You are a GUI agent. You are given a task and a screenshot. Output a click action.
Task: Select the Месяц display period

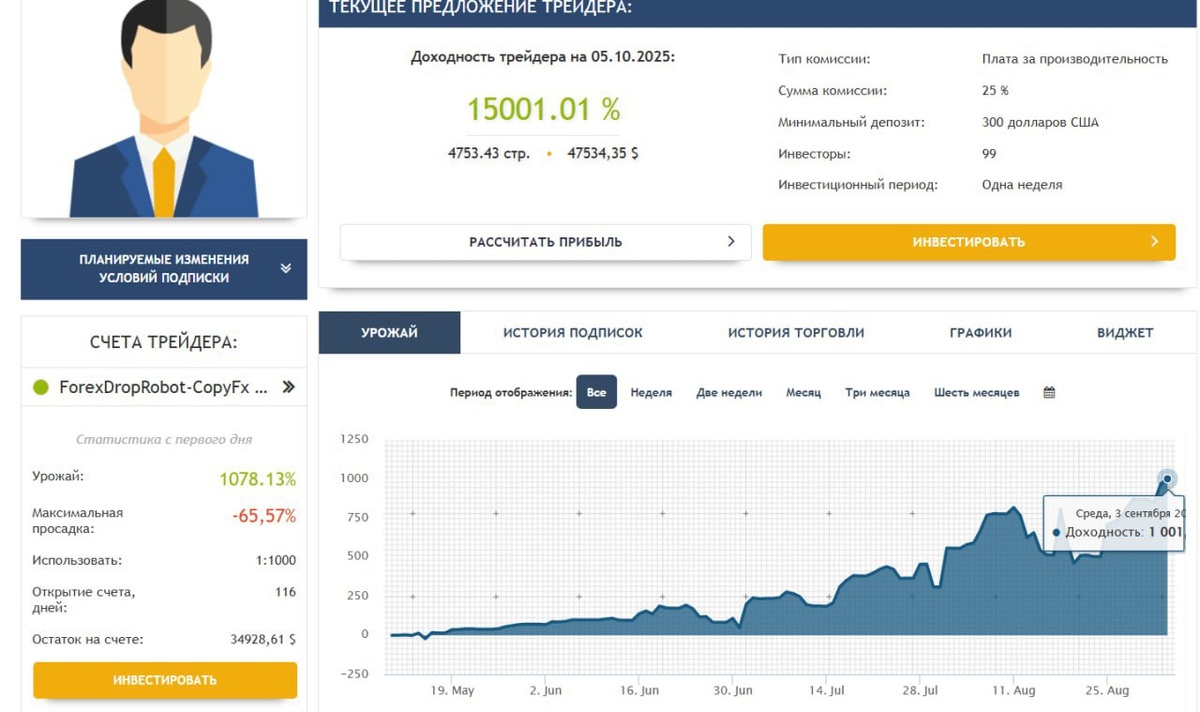(x=803, y=393)
